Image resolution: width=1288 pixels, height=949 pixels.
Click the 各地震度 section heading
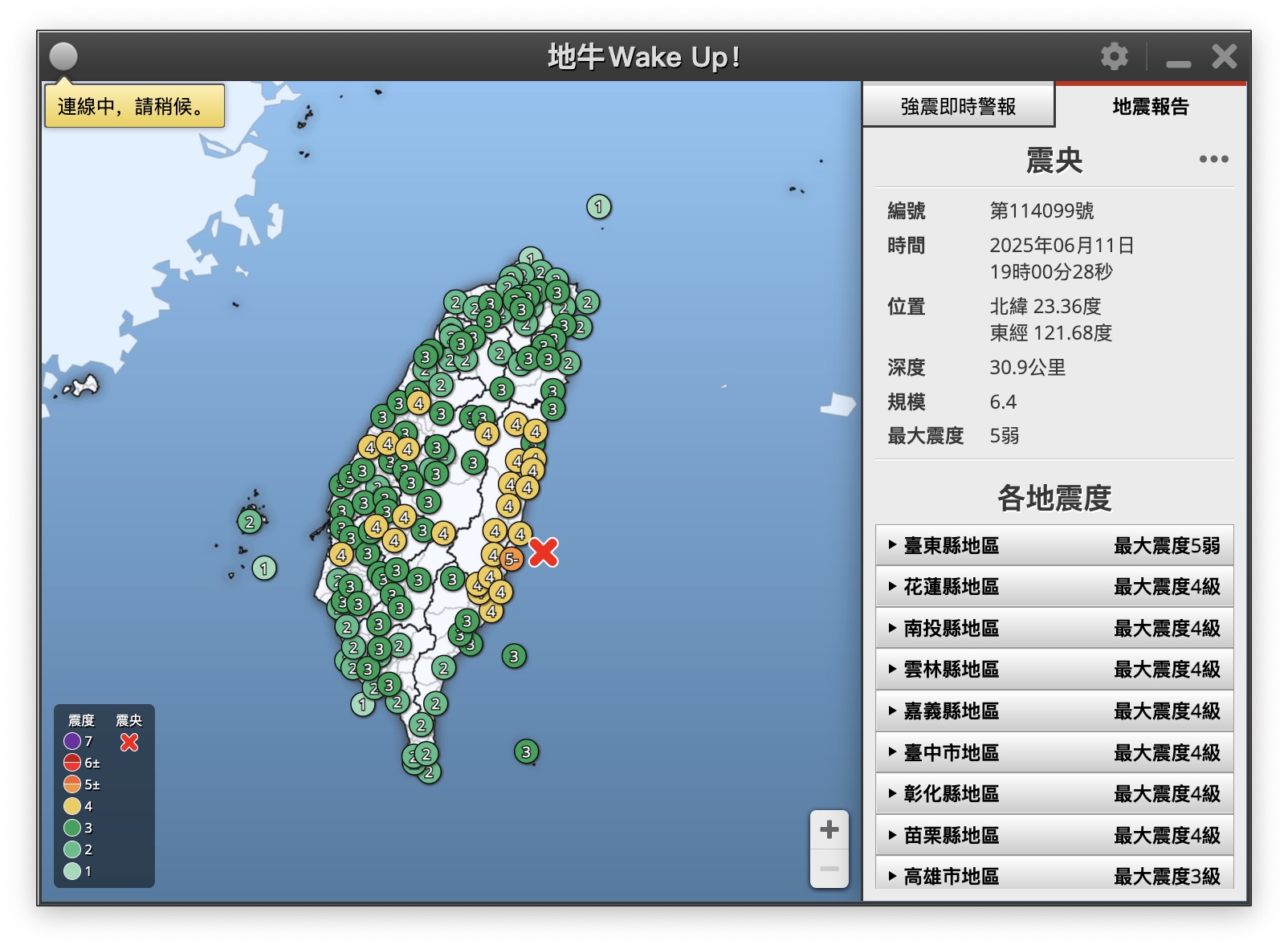tap(1054, 498)
